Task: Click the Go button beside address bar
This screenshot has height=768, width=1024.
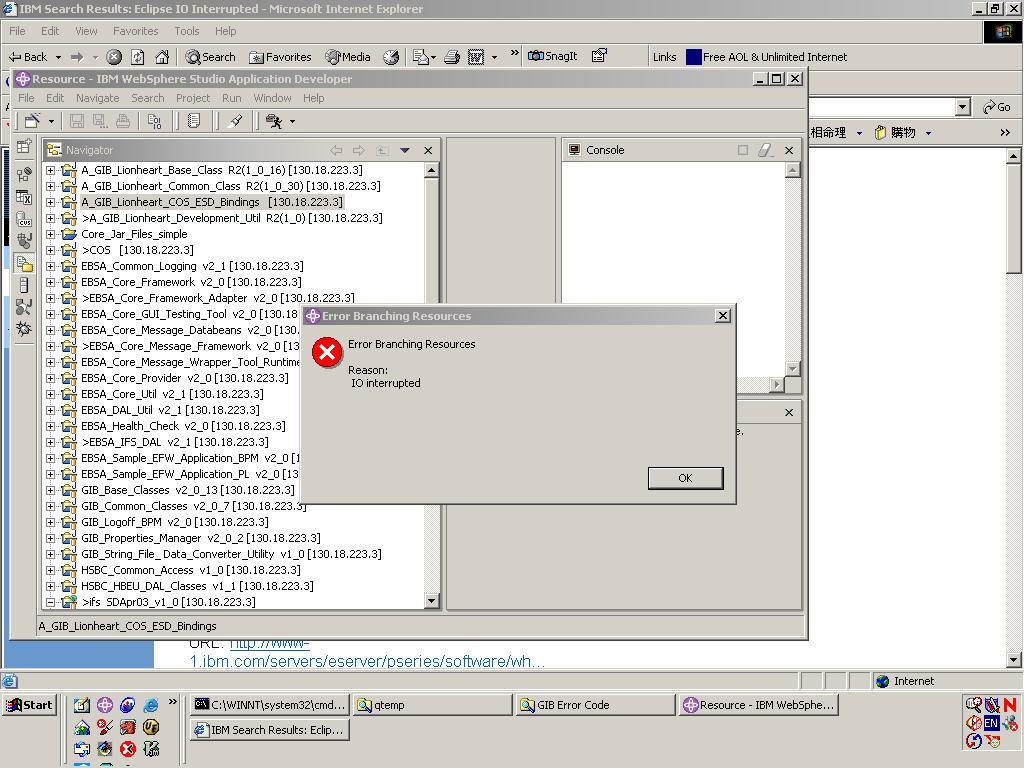Action: click(997, 107)
